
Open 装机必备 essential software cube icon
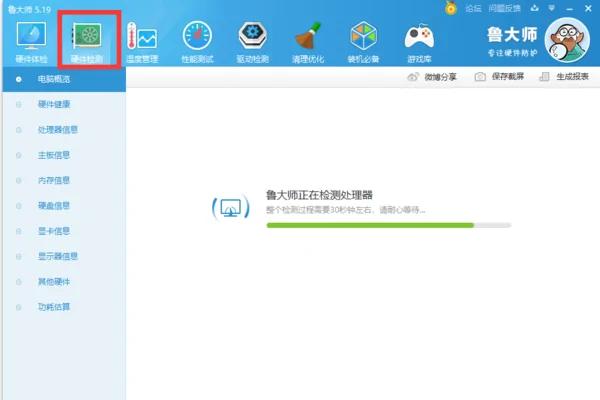point(364,41)
